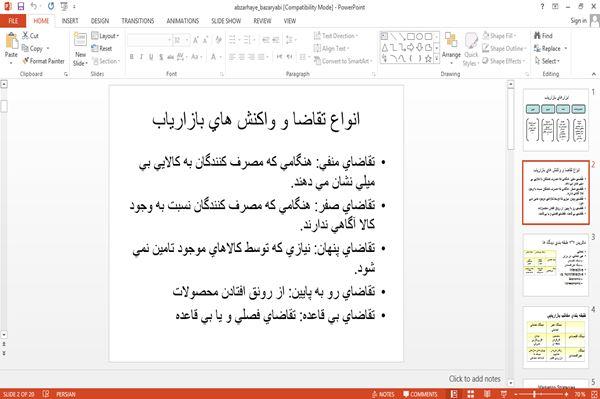600x399 pixels.
Task: Open the Text Direction dropdown
Action: tap(336, 36)
